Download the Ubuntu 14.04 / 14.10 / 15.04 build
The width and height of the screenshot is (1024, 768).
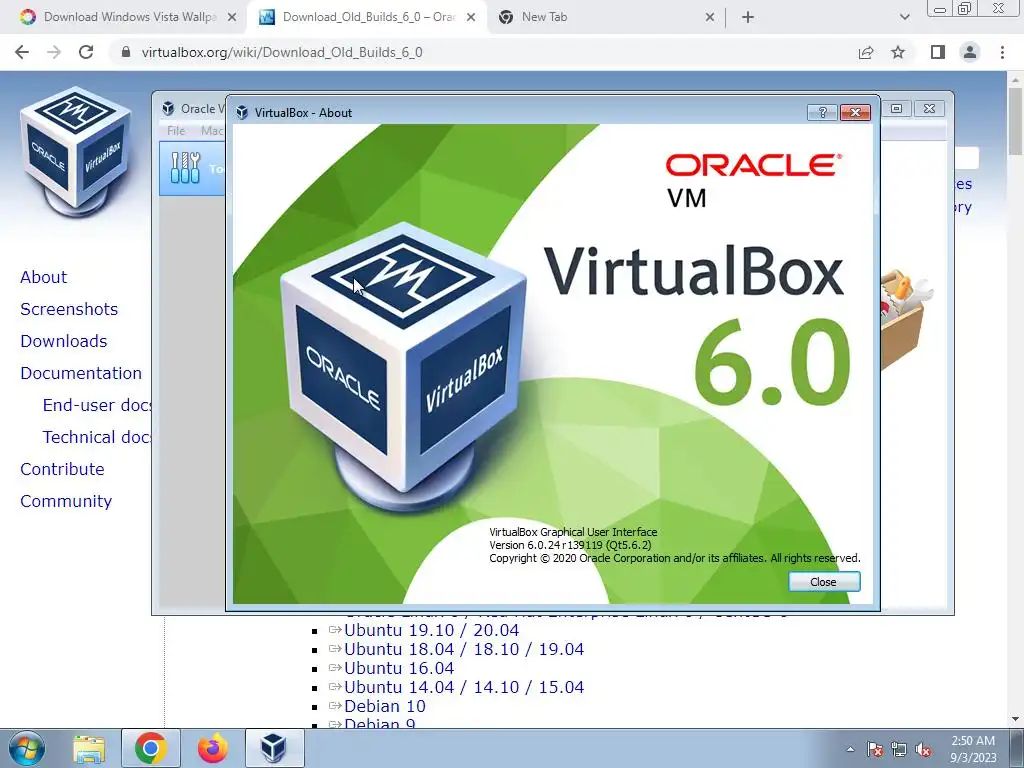(x=464, y=687)
